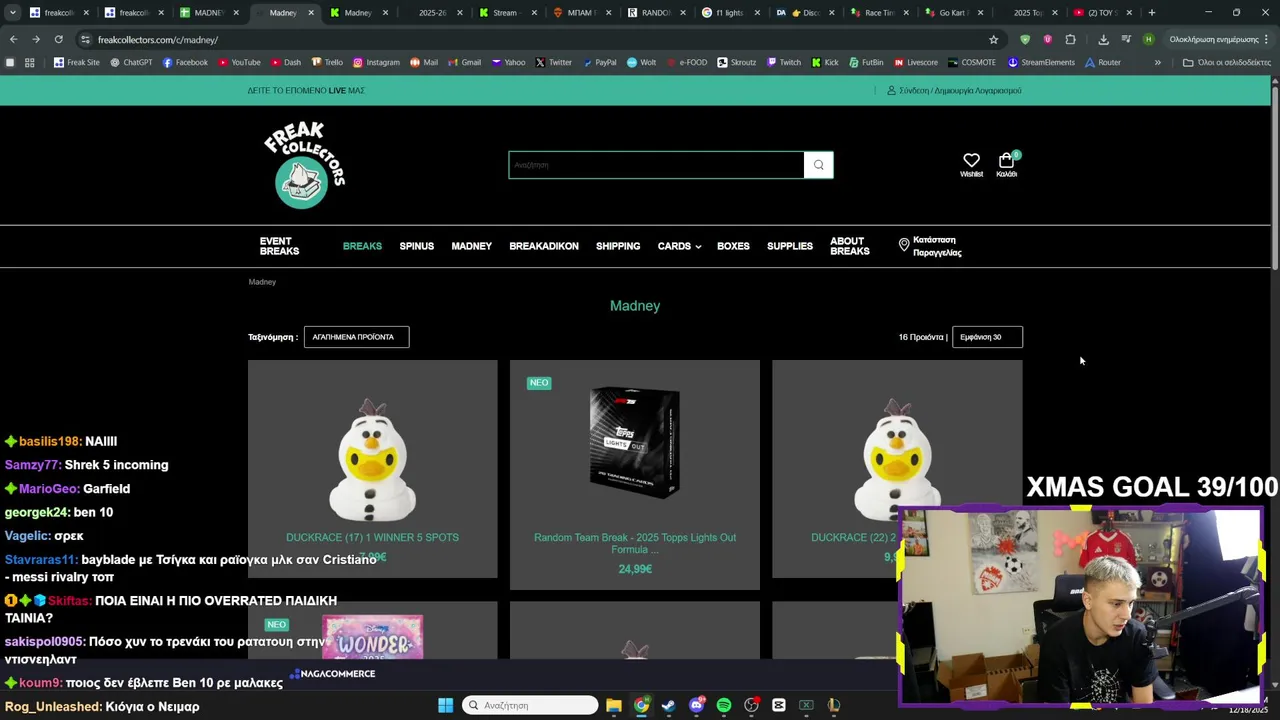Screen dimensions: 1280x720
Task: Open the BOXES menu item
Action: pos(733,246)
